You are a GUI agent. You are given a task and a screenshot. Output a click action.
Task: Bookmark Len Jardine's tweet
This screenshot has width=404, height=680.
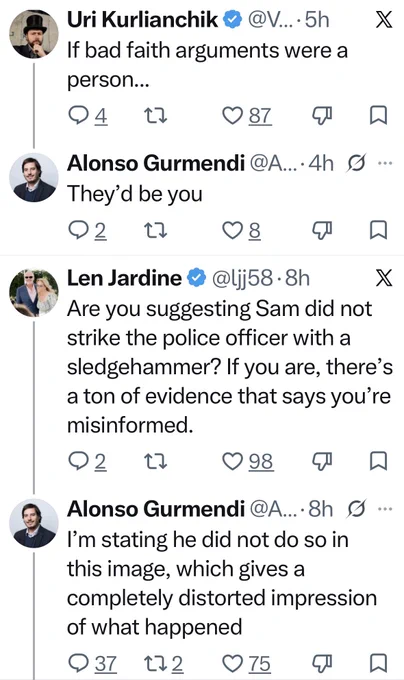click(x=378, y=461)
